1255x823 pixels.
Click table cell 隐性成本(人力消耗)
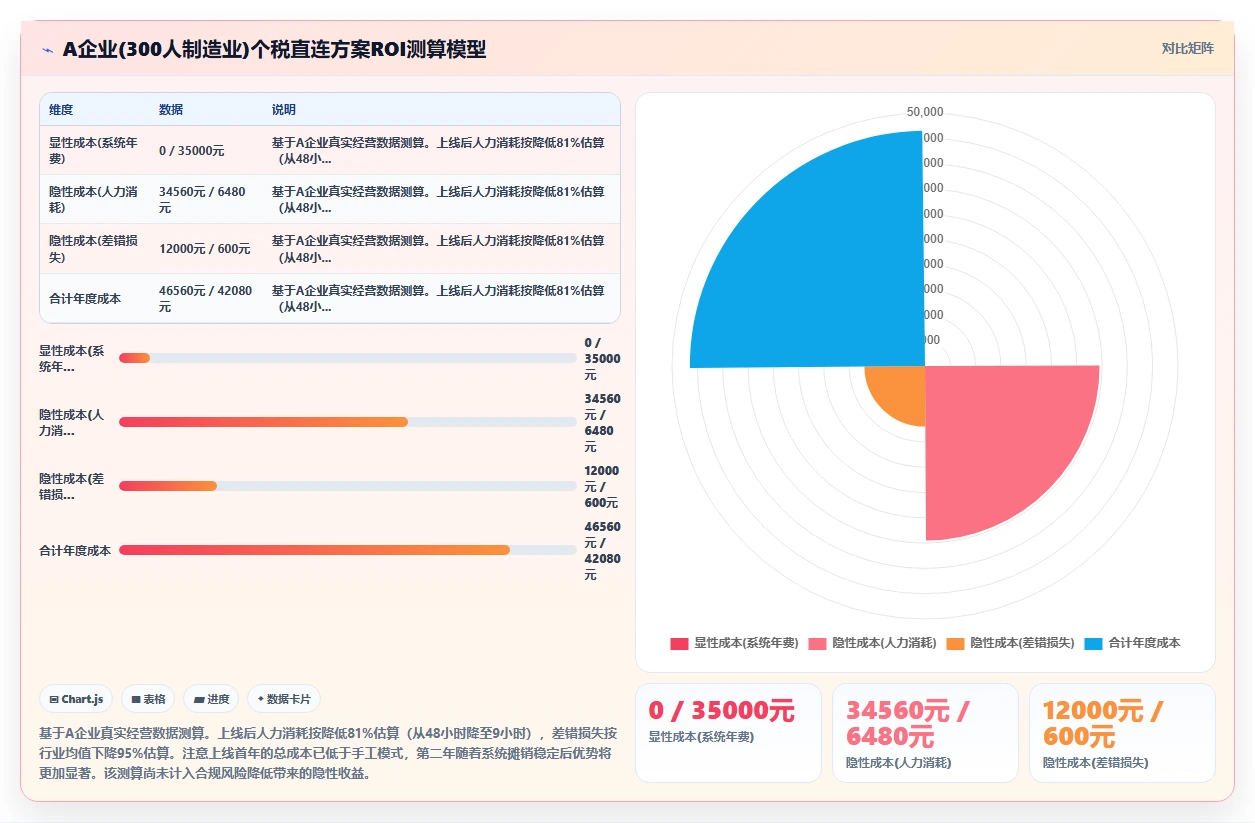tap(96, 199)
